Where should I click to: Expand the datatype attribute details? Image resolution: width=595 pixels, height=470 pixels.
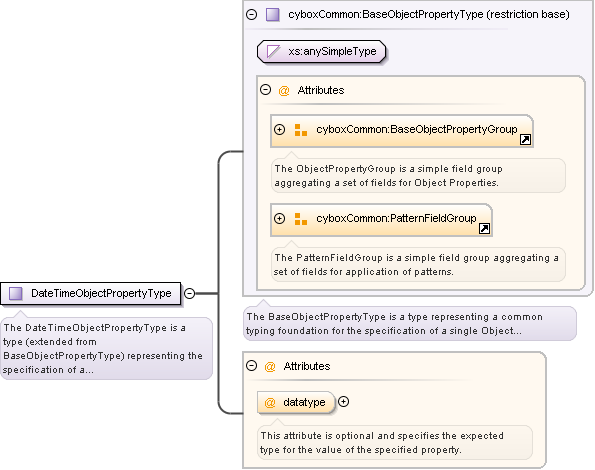coord(343,402)
